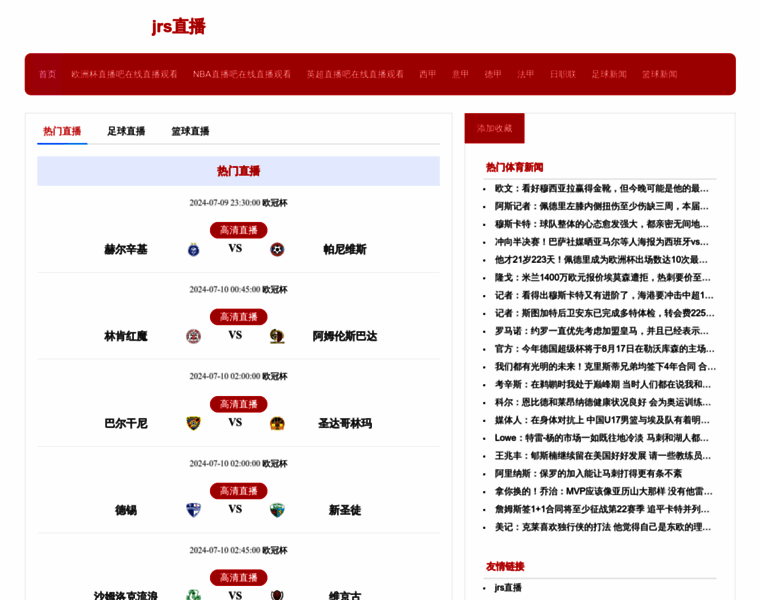The image size is (760, 600).
Task: Click the 阿姆伦斯巴达 team crest
Action: click(x=277, y=336)
